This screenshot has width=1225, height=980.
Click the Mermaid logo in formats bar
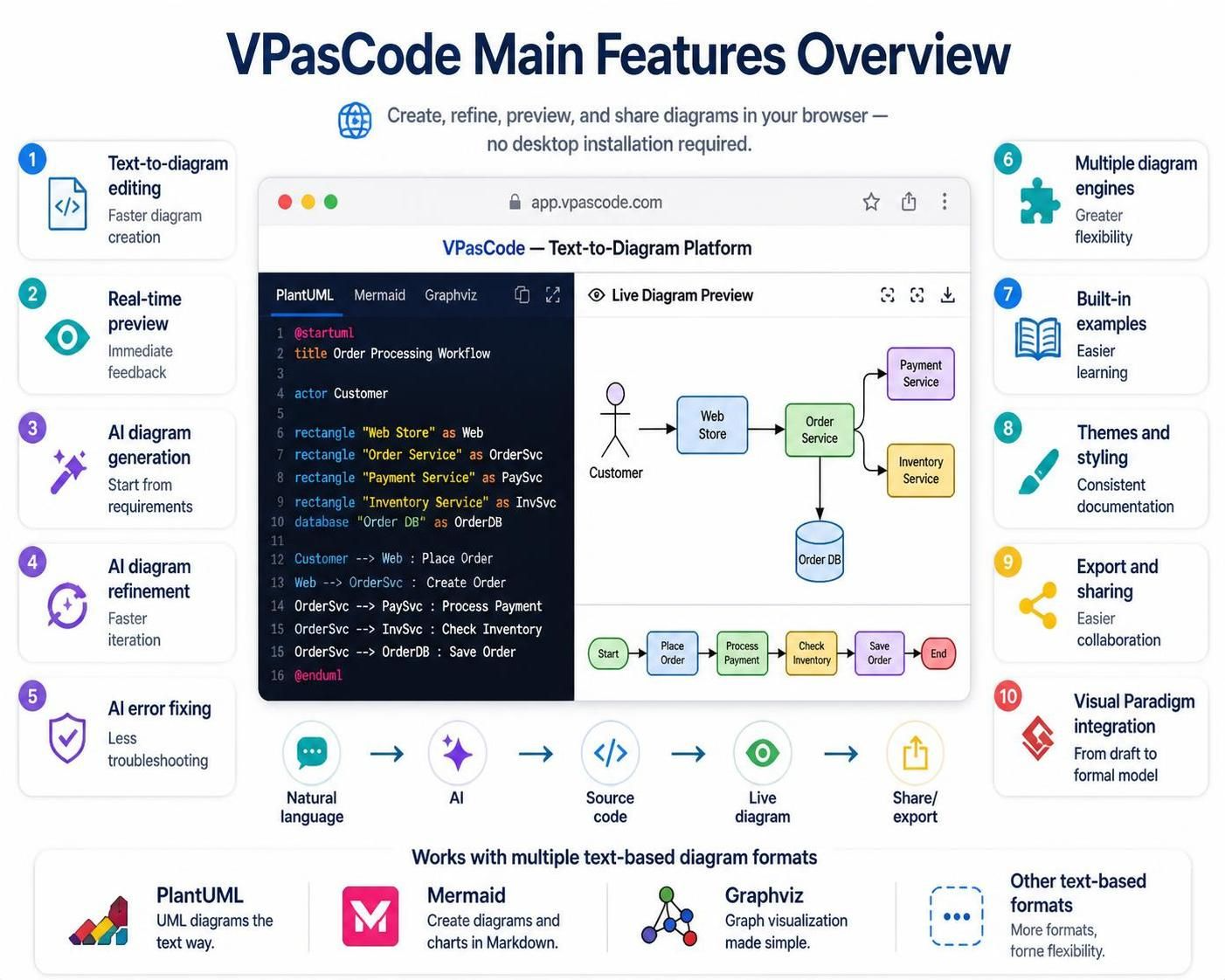click(370, 916)
